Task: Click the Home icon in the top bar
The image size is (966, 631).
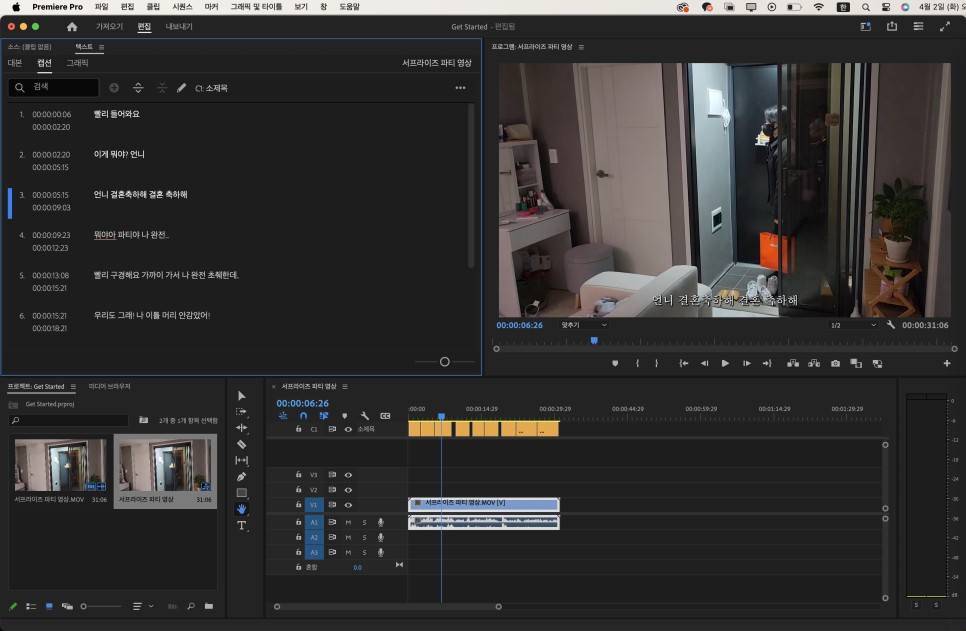Action: pos(71,27)
